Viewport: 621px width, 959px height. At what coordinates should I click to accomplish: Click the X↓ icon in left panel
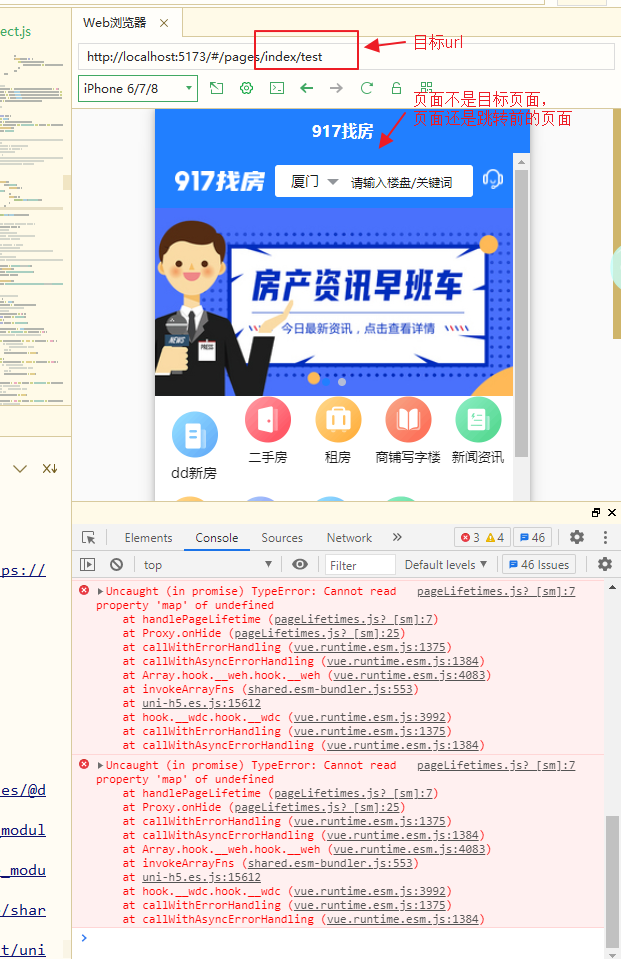coord(50,468)
